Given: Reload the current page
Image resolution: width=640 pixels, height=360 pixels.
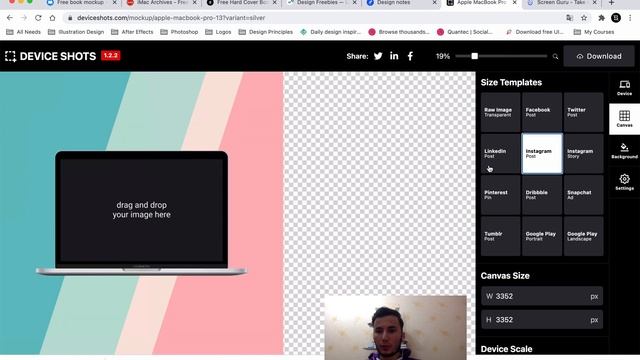Looking at the screenshot, I should click(x=38, y=18).
